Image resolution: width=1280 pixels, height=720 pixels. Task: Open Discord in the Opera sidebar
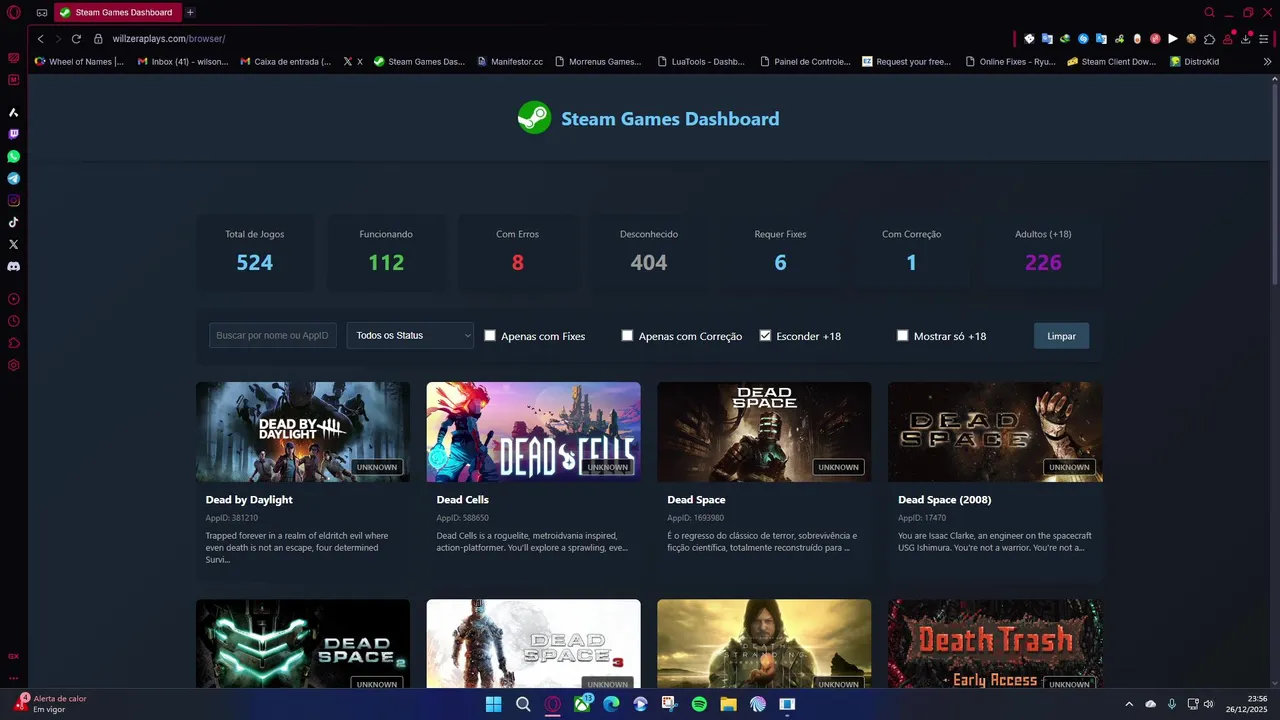click(14, 266)
